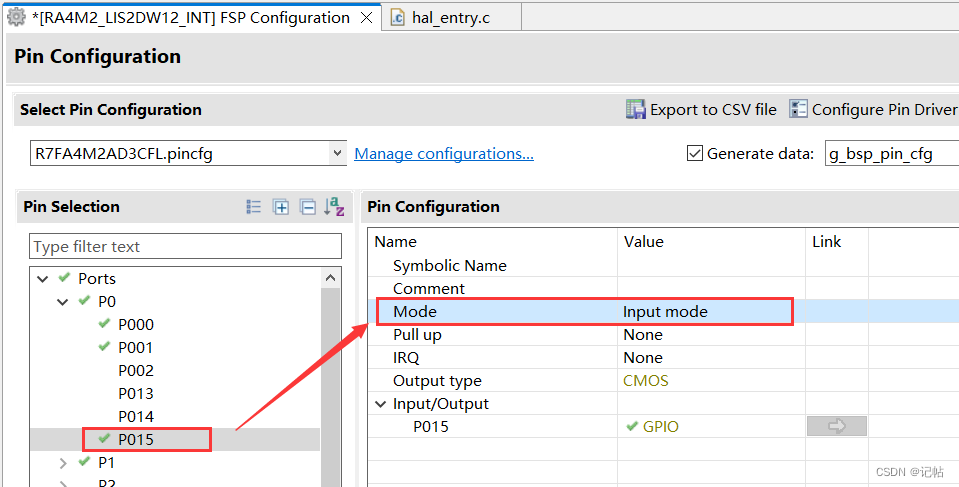
Task: Click the flat list view icon in Pin Selection
Action: [254, 207]
